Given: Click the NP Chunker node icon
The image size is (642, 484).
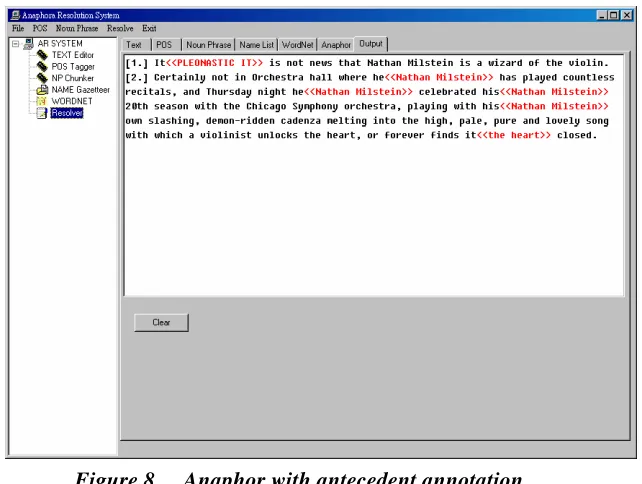Looking at the screenshot, I should [x=42, y=78].
